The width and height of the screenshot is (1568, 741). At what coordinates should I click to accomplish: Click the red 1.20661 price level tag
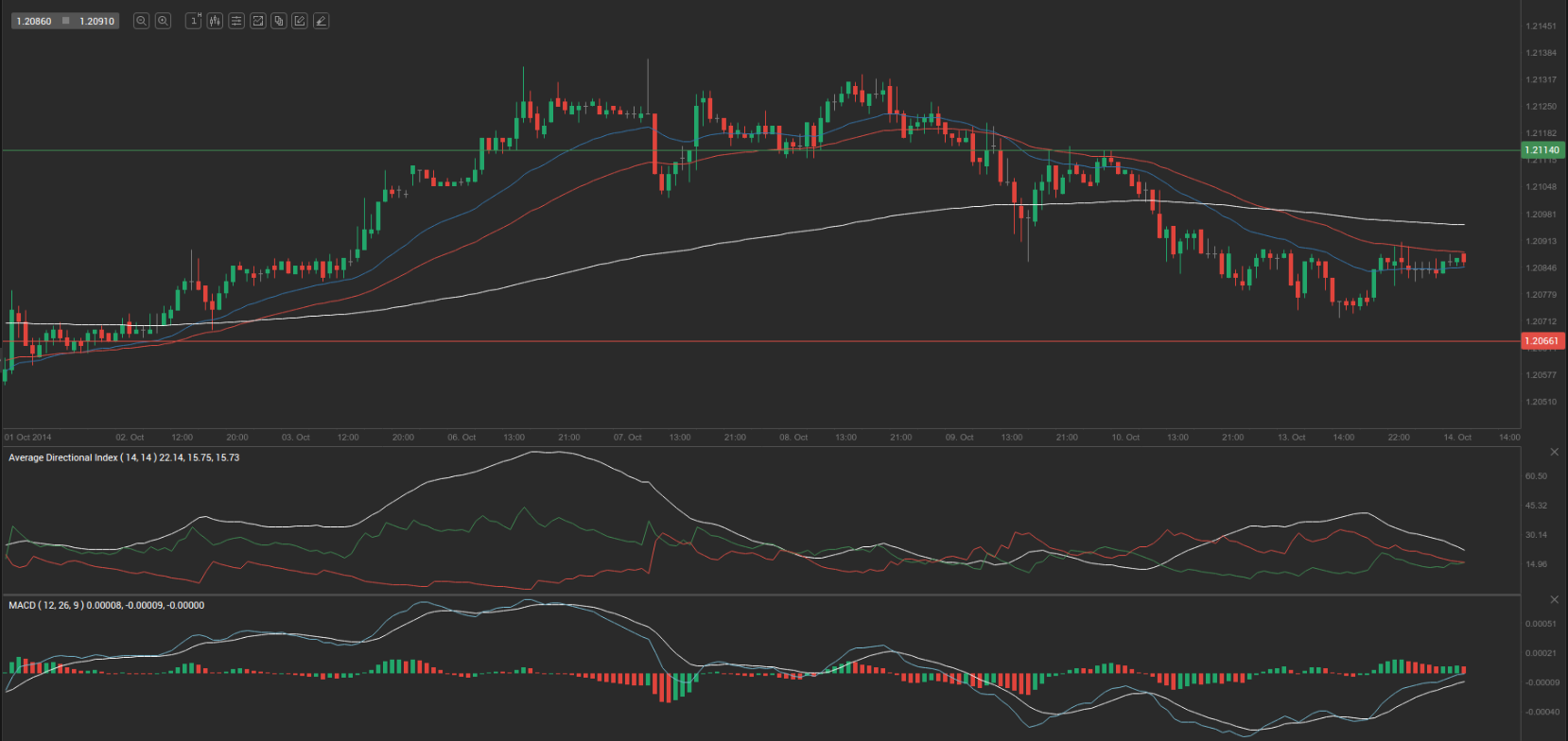click(x=1542, y=341)
